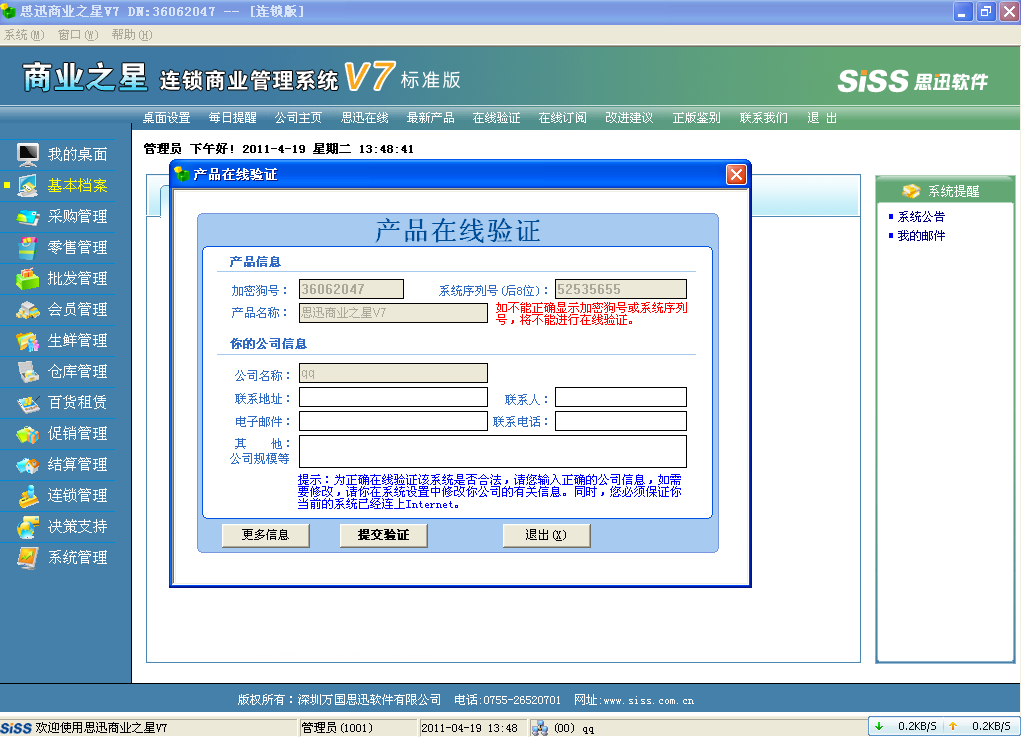Click the 我的桌面 monitor icon in sidebar
Viewport: 1021px width, 737px height.
click(28, 154)
